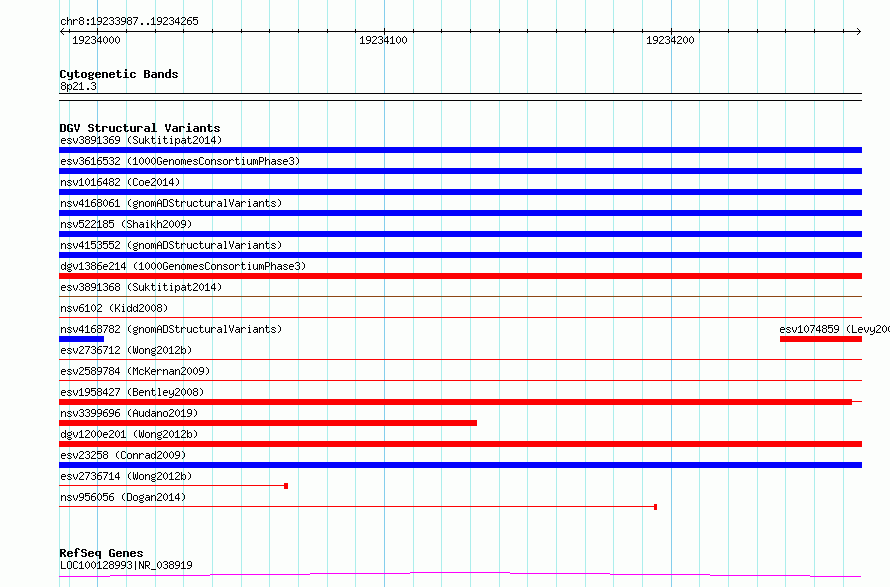890x587 pixels.
Task: Click the 19234200 ruler position label
Action: (x=670, y=40)
